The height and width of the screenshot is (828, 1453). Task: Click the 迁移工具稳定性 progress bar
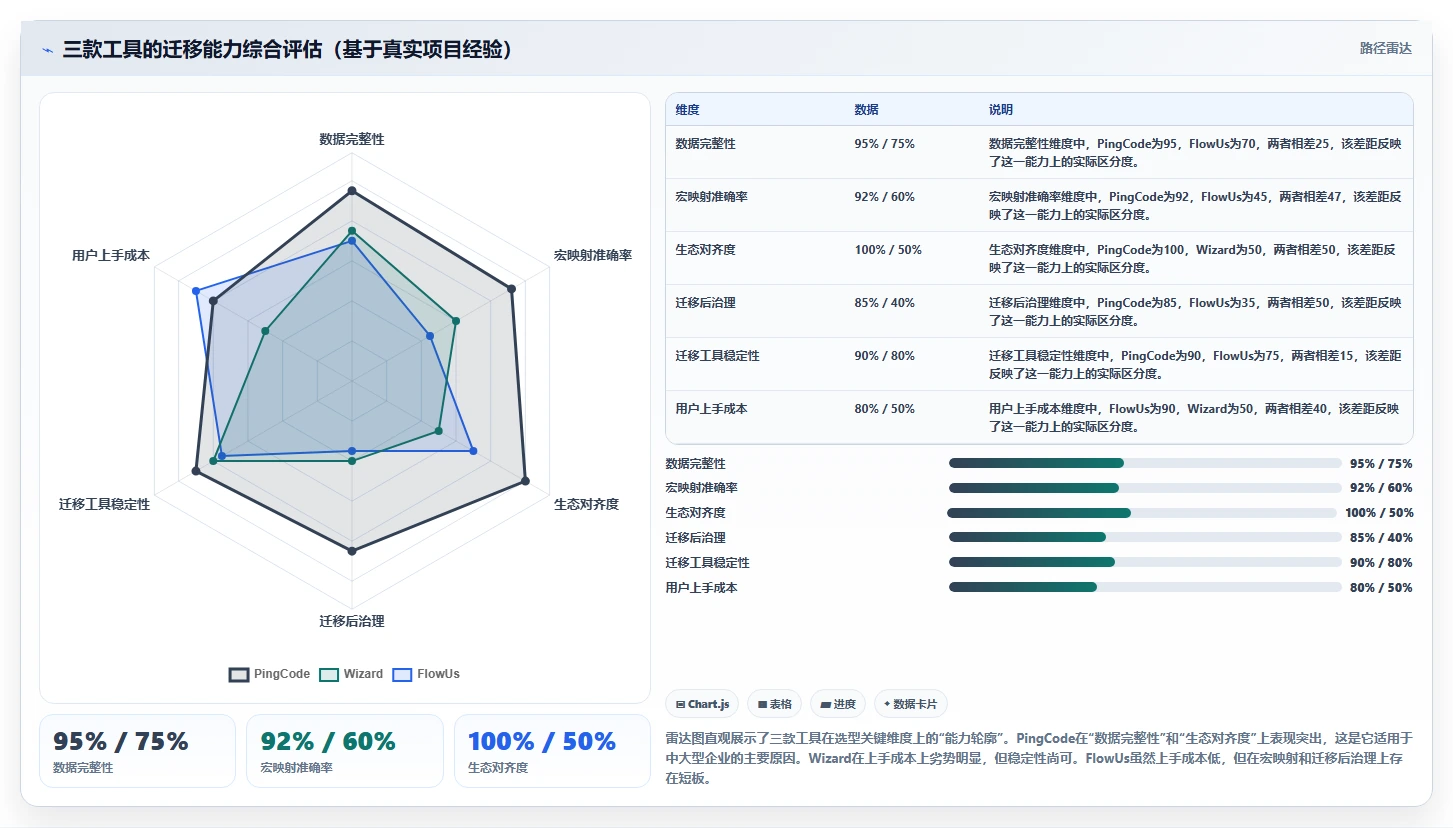coord(1145,562)
